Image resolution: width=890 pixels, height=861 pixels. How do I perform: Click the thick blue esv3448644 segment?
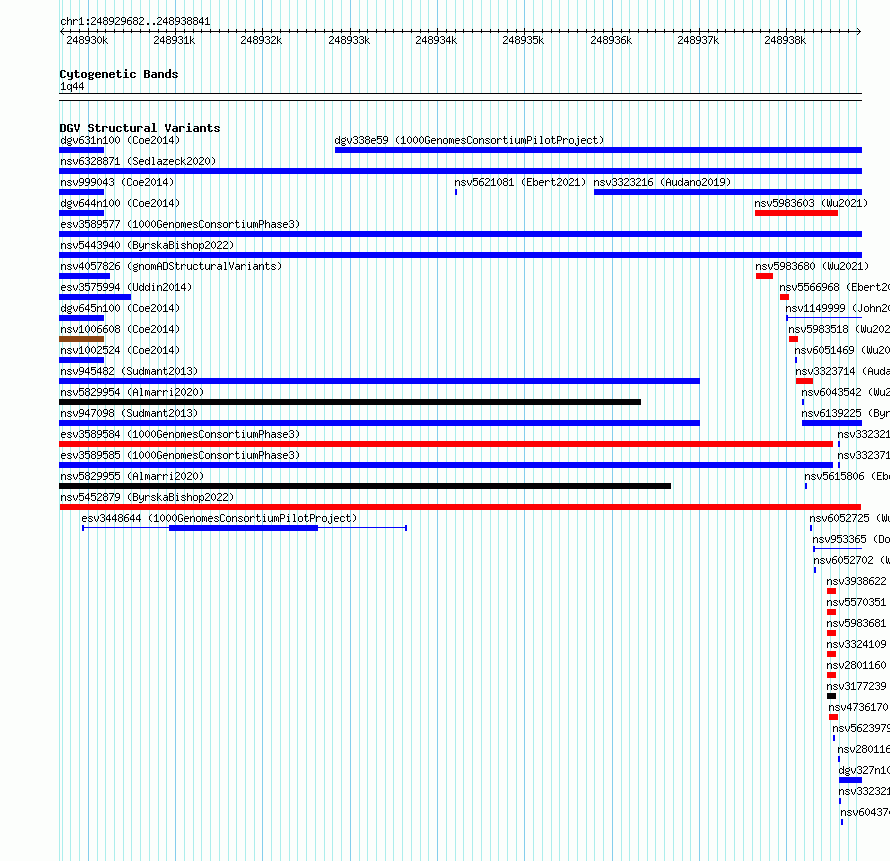244,528
